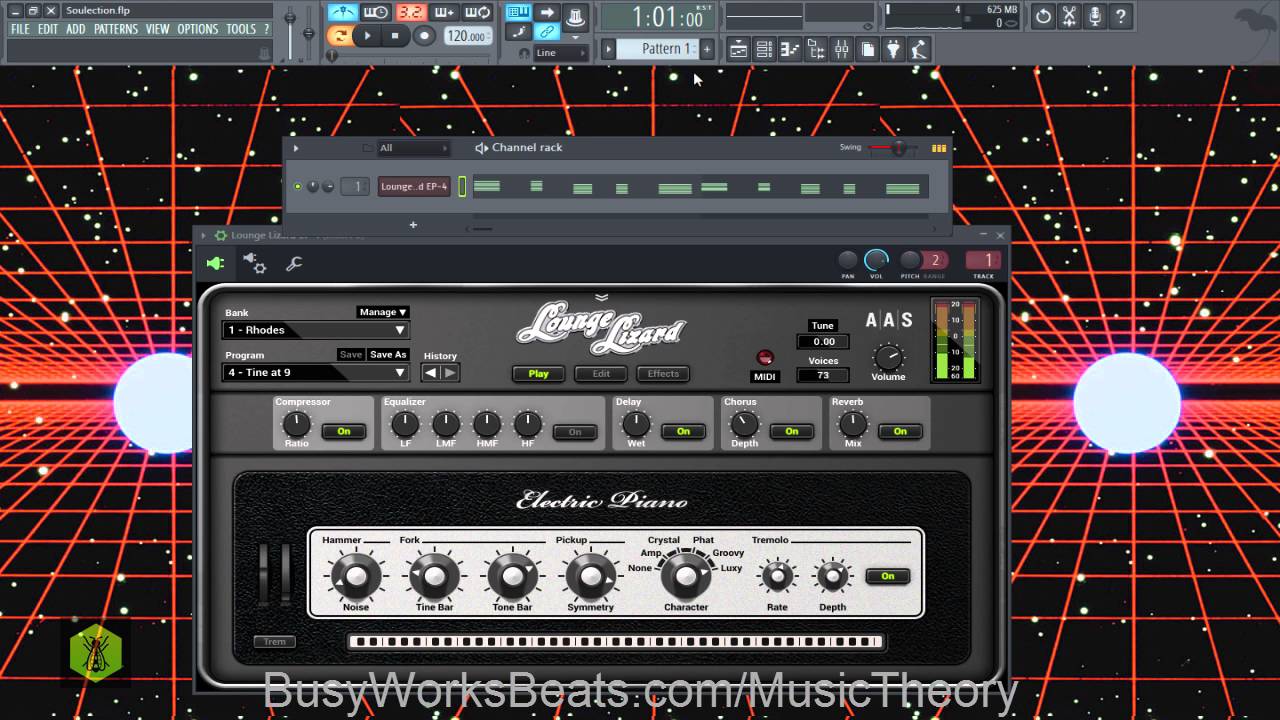Collapse the Lounge Lizard top panel chevron
Image resolution: width=1280 pixels, height=720 pixels.
pyautogui.click(x=601, y=297)
